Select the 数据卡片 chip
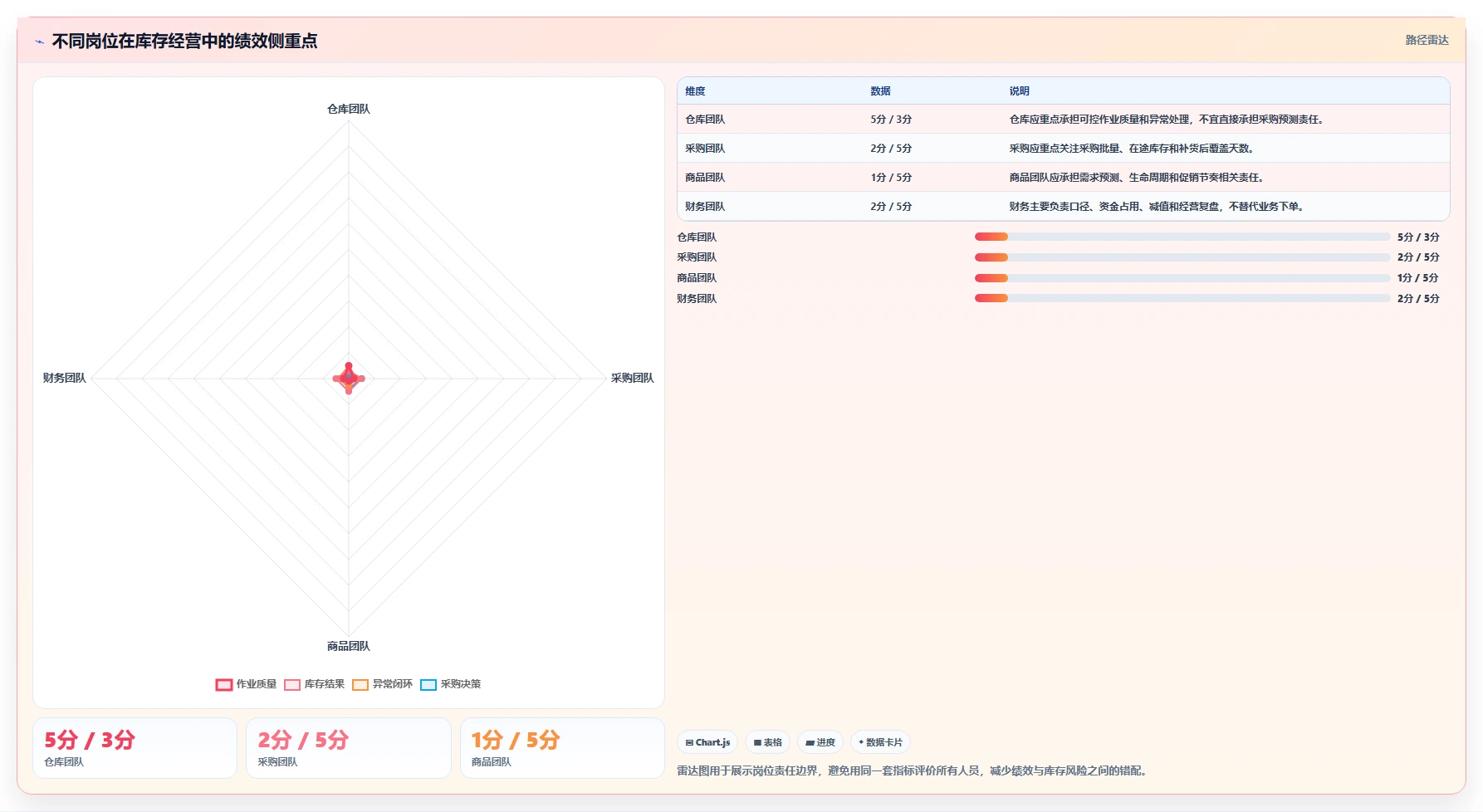1483x812 pixels. 880,742
